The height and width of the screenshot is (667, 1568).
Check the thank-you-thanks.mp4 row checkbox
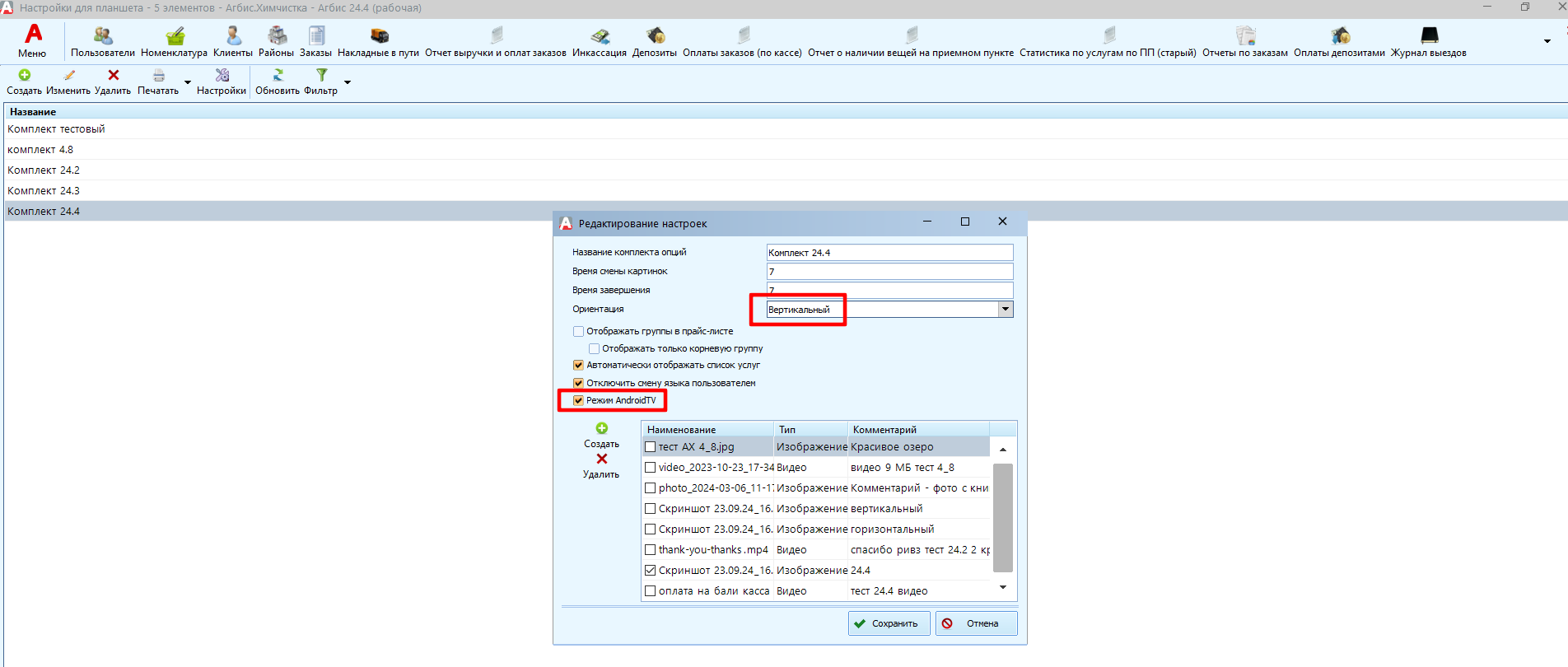(651, 550)
